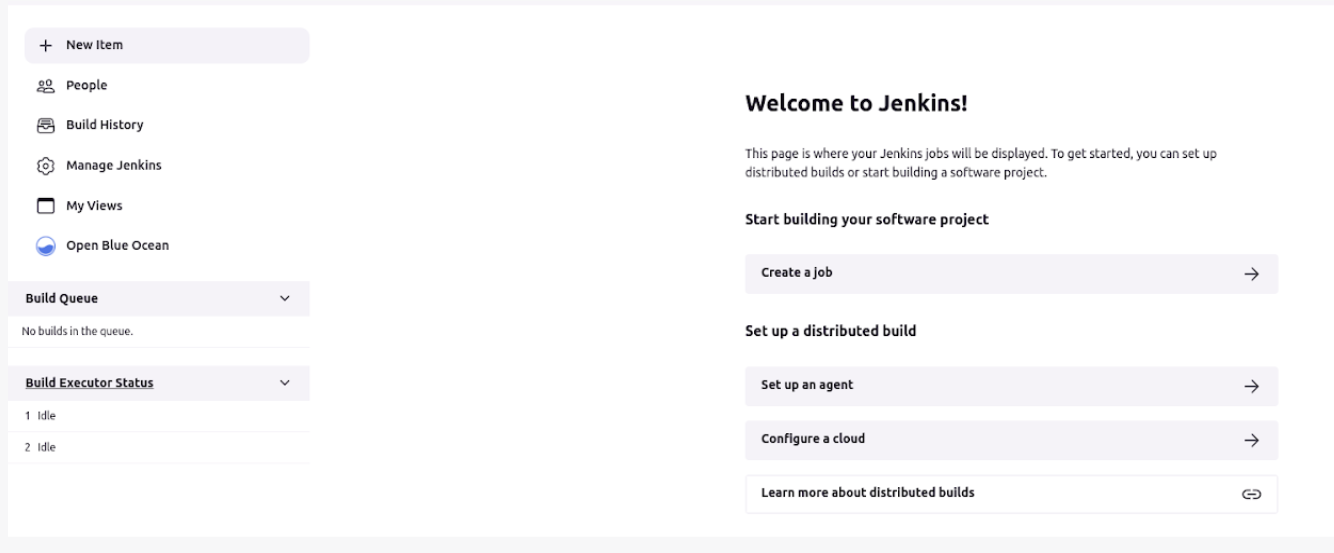The height and width of the screenshot is (553, 1334).
Task: Click the Build History tray icon
Action: tap(45, 126)
